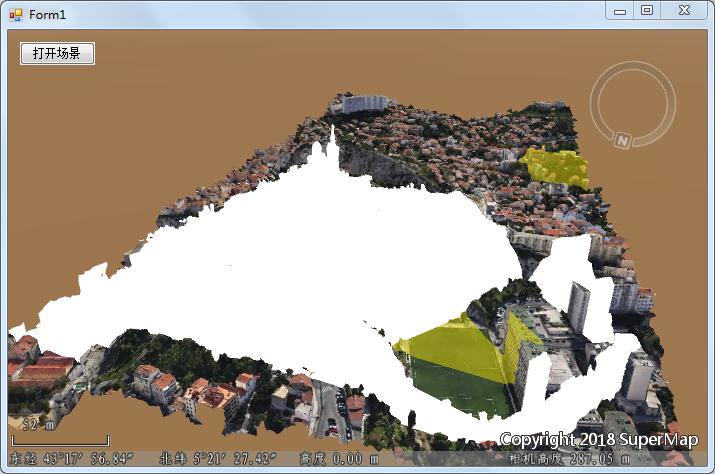The image size is (715, 474).
Task: Click the 相机高度 287.05 m readout
Action: tap(570, 458)
